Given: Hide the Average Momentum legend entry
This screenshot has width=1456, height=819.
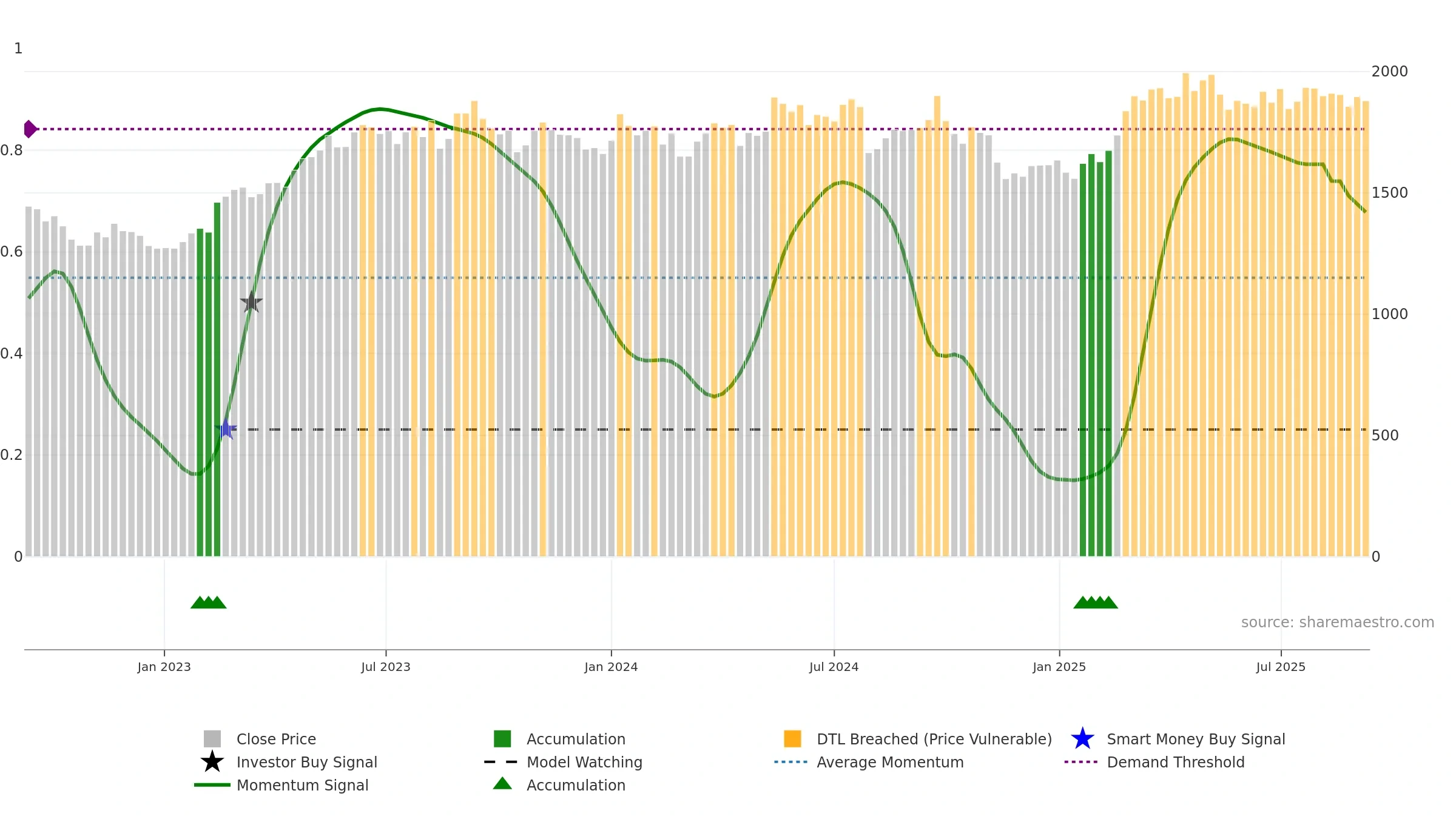Looking at the screenshot, I should tap(869, 762).
